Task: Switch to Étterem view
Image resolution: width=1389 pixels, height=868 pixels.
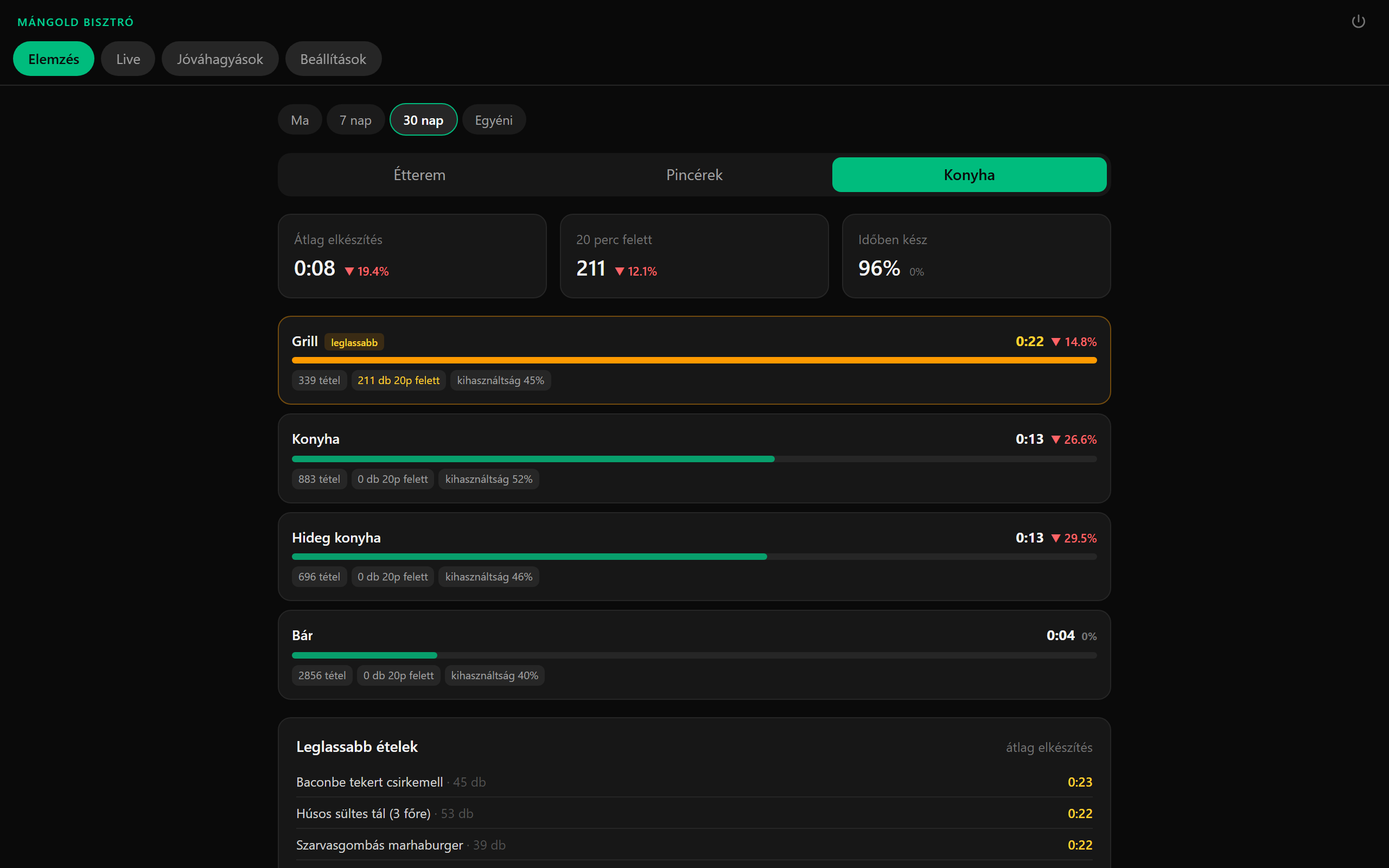Action: click(x=419, y=175)
